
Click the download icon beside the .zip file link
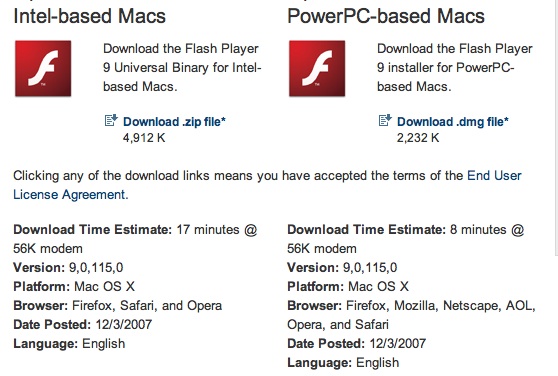pos(111,120)
